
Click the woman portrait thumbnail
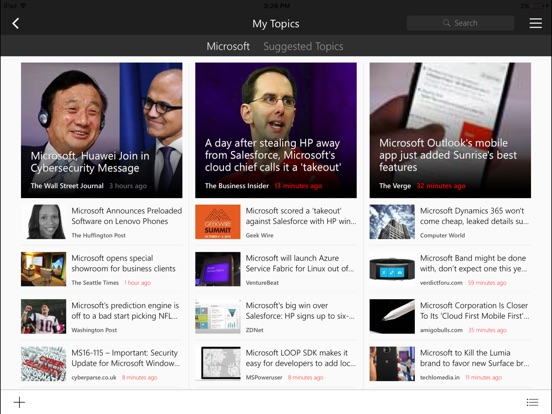tap(44, 222)
